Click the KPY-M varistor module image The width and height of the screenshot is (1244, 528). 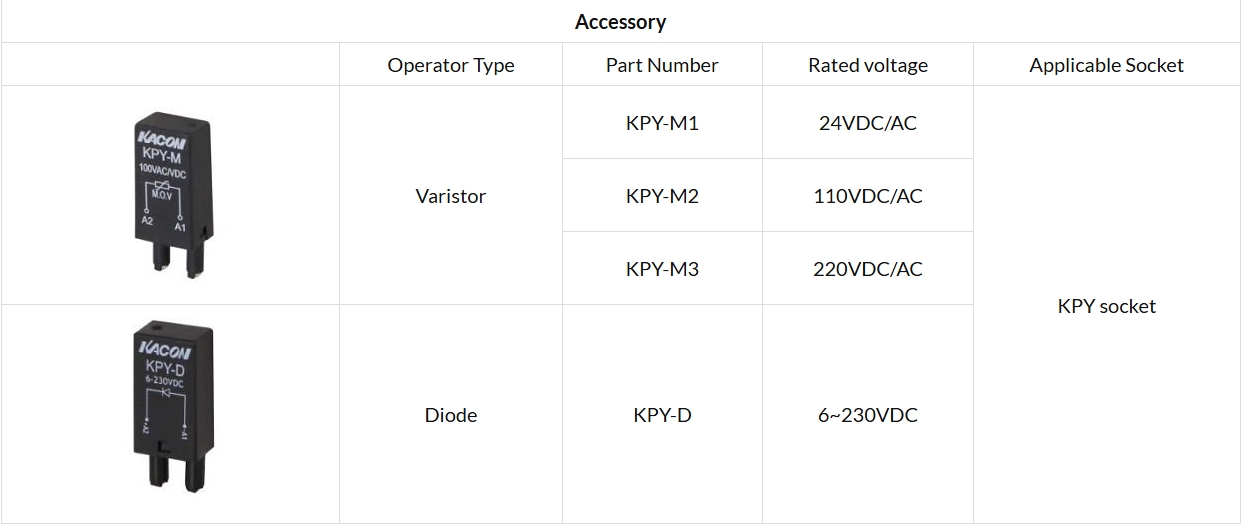[x=171, y=194]
